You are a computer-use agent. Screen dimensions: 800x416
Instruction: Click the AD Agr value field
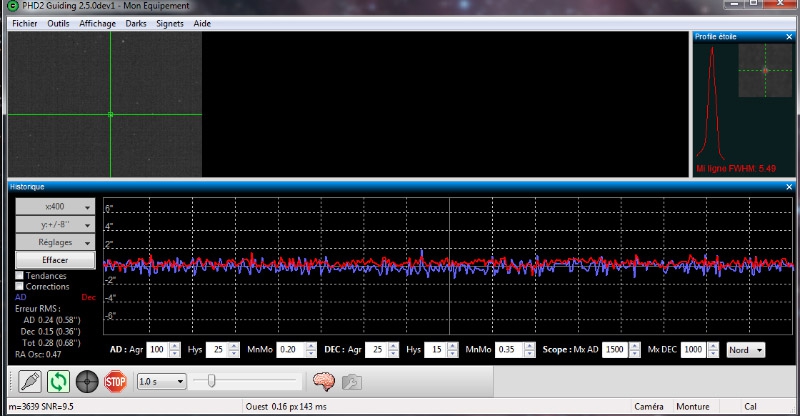point(157,350)
